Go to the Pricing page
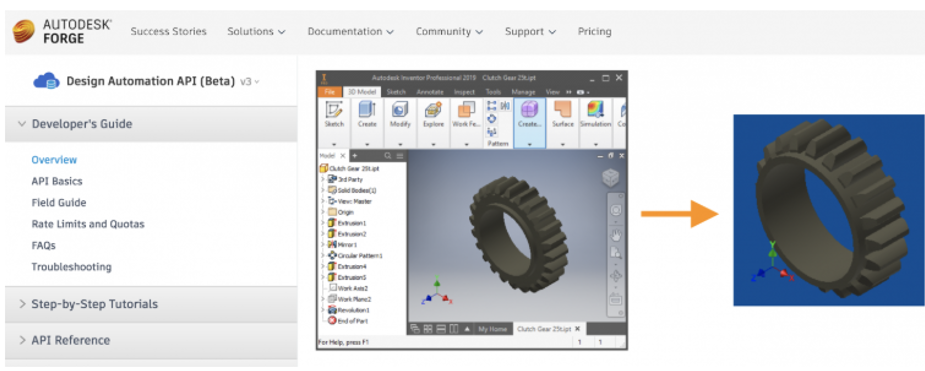 click(x=595, y=31)
